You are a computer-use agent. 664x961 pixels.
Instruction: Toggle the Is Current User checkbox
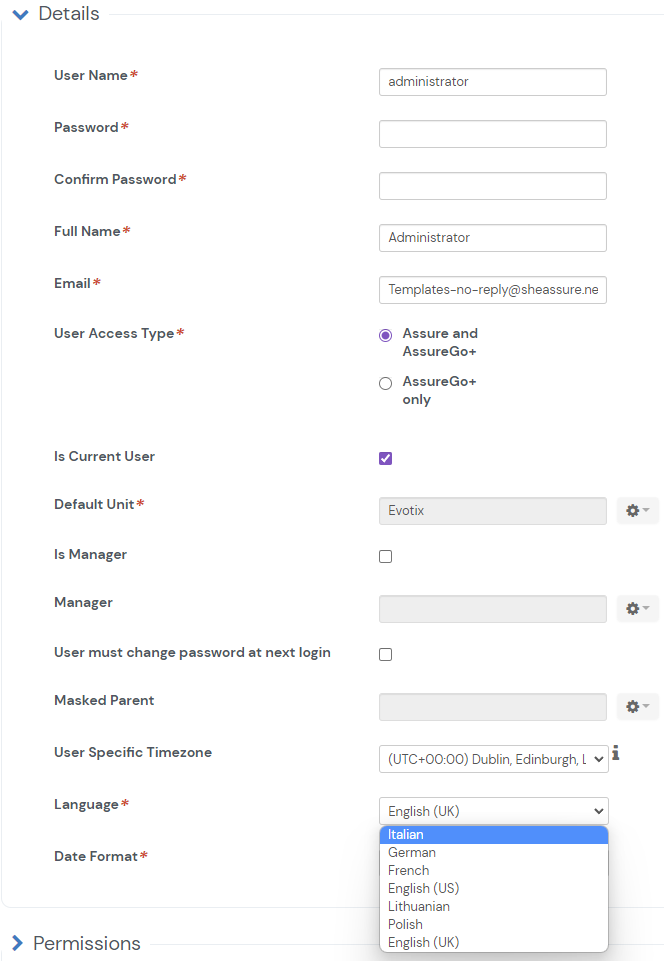click(x=386, y=459)
